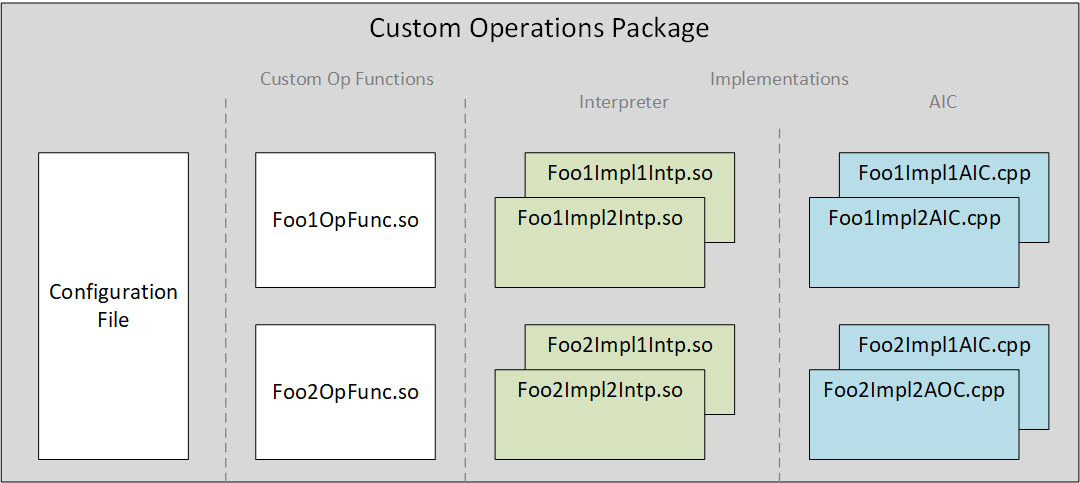Select the Interpreter column label
The height and width of the screenshot is (483, 1080).
pos(624,102)
